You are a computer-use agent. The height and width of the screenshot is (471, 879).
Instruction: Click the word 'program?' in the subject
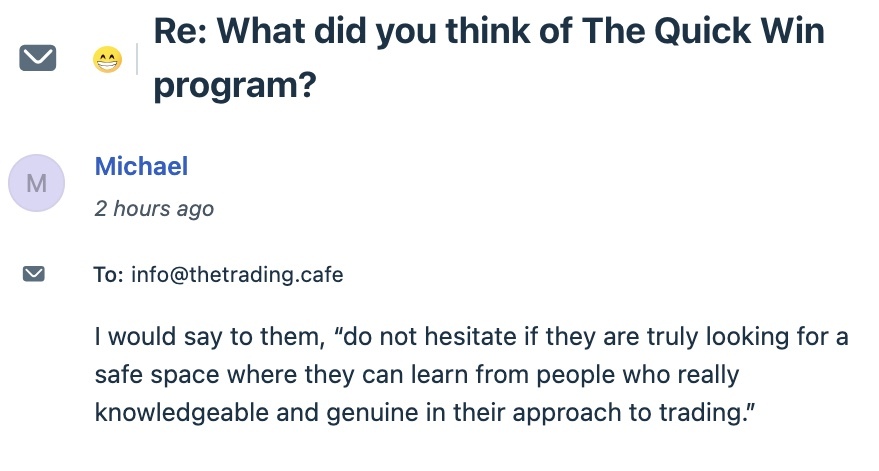click(x=235, y=86)
